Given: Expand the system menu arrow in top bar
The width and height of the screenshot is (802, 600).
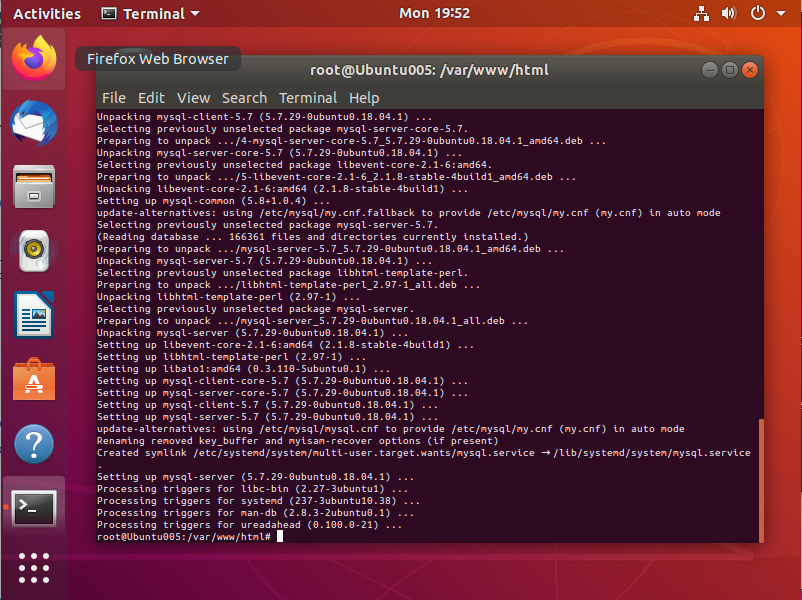Looking at the screenshot, I should [781, 13].
